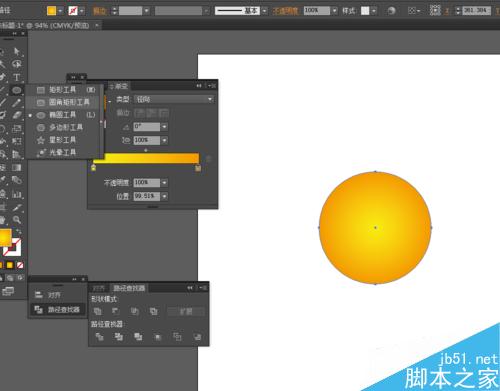500x391 pixels.
Task: Open the gradient stop 不透明度 dropdown arrow
Action: [164, 183]
